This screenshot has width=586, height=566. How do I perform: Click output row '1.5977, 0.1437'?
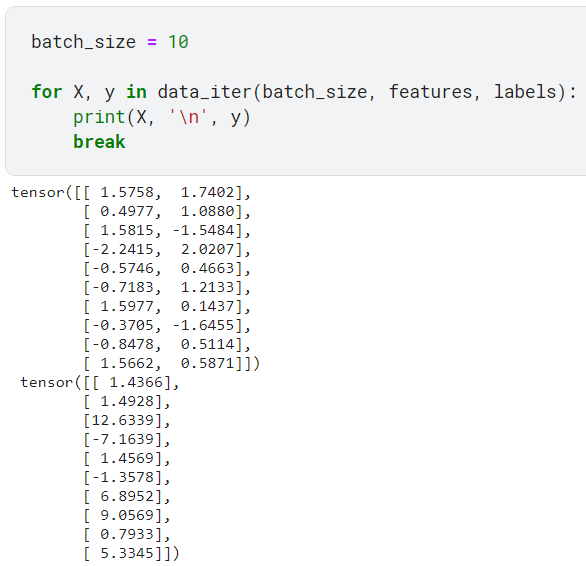[167, 307]
